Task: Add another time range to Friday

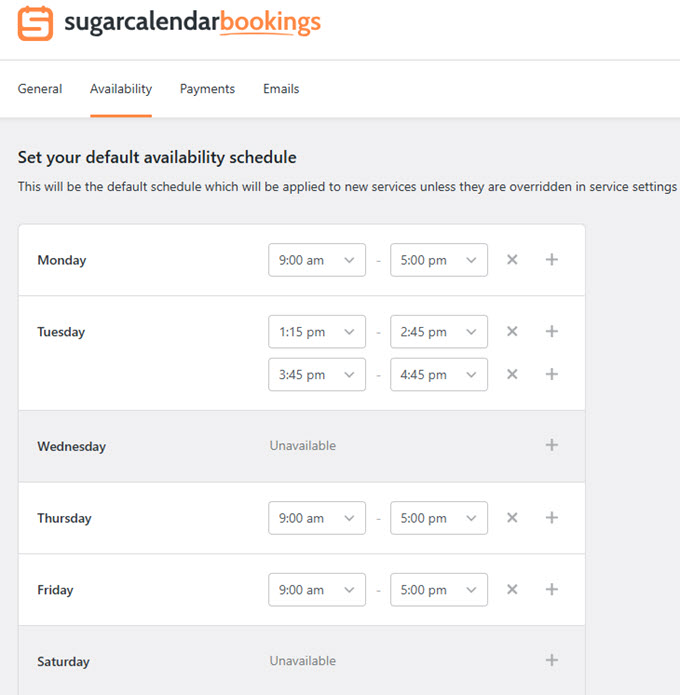Action: (551, 590)
